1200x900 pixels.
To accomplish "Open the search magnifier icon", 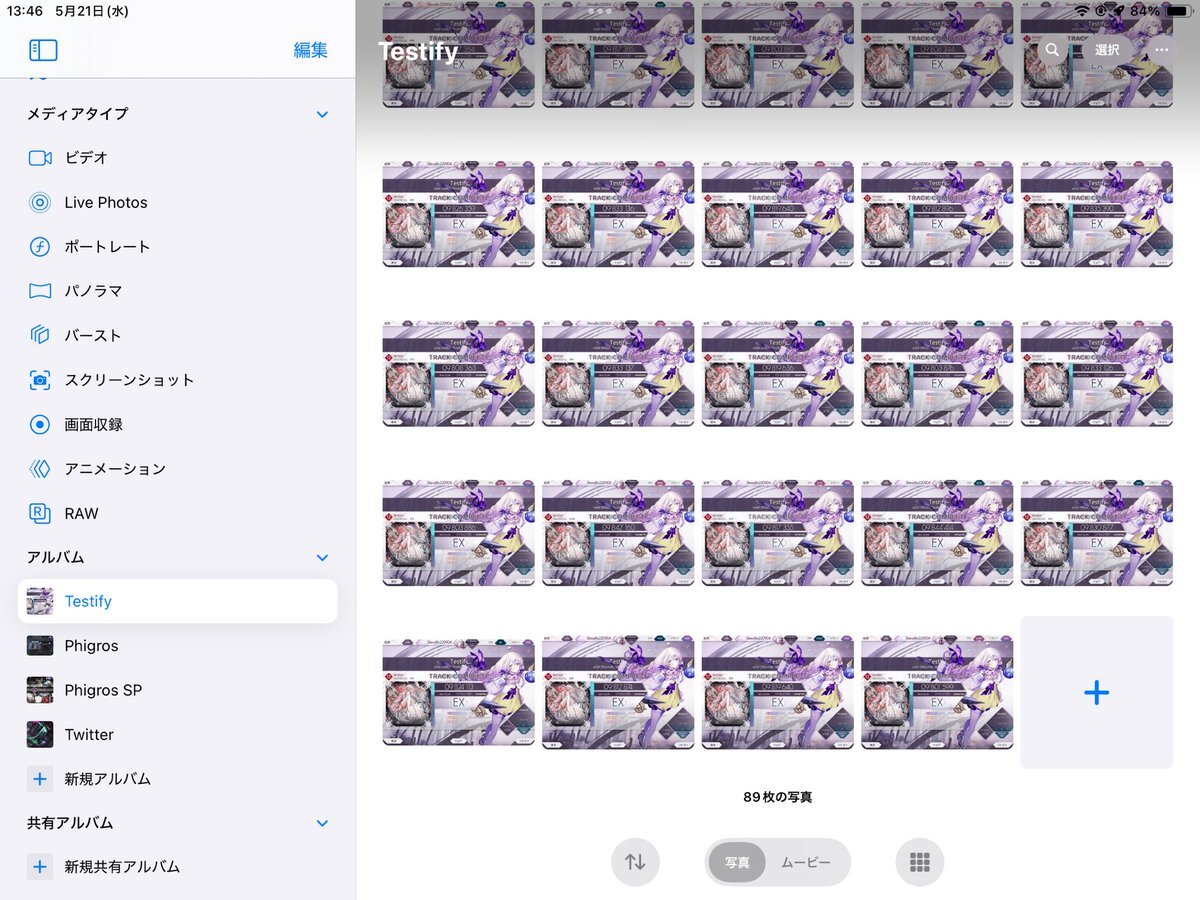I will pyautogui.click(x=1052, y=49).
